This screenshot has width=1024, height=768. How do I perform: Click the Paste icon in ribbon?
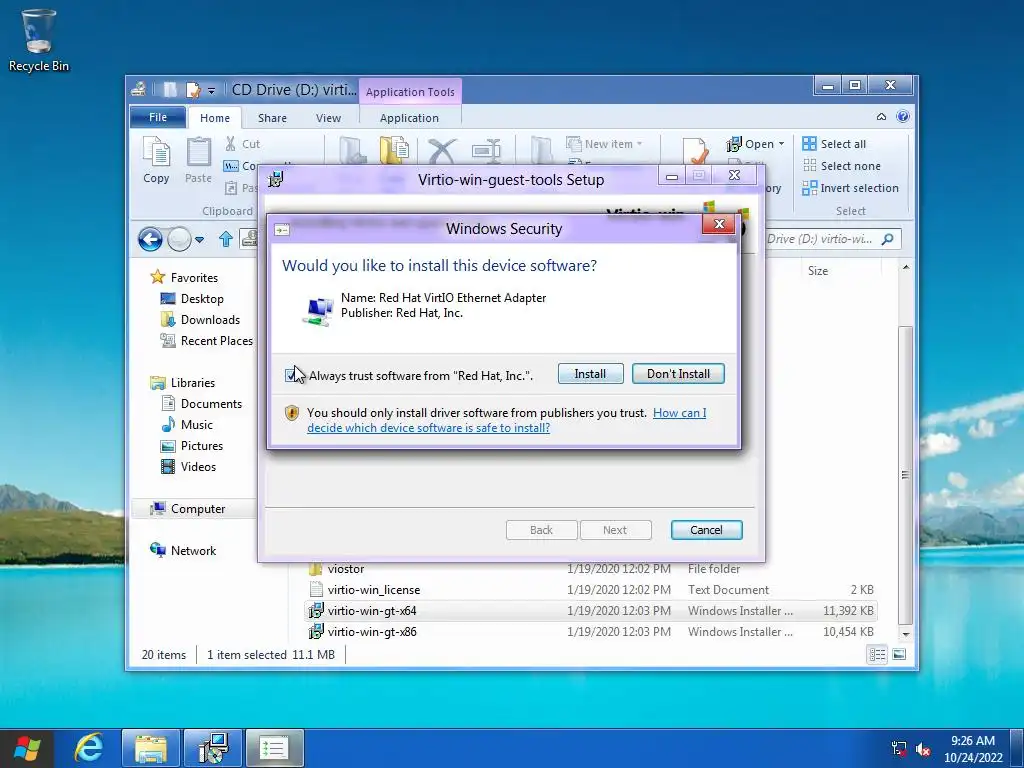[199, 160]
